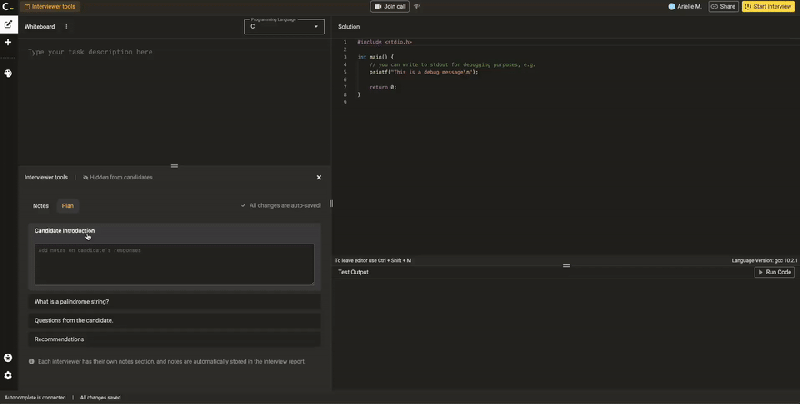Click the connection signal icon beside Join call
800x404 pixels.
pos(417,7)
